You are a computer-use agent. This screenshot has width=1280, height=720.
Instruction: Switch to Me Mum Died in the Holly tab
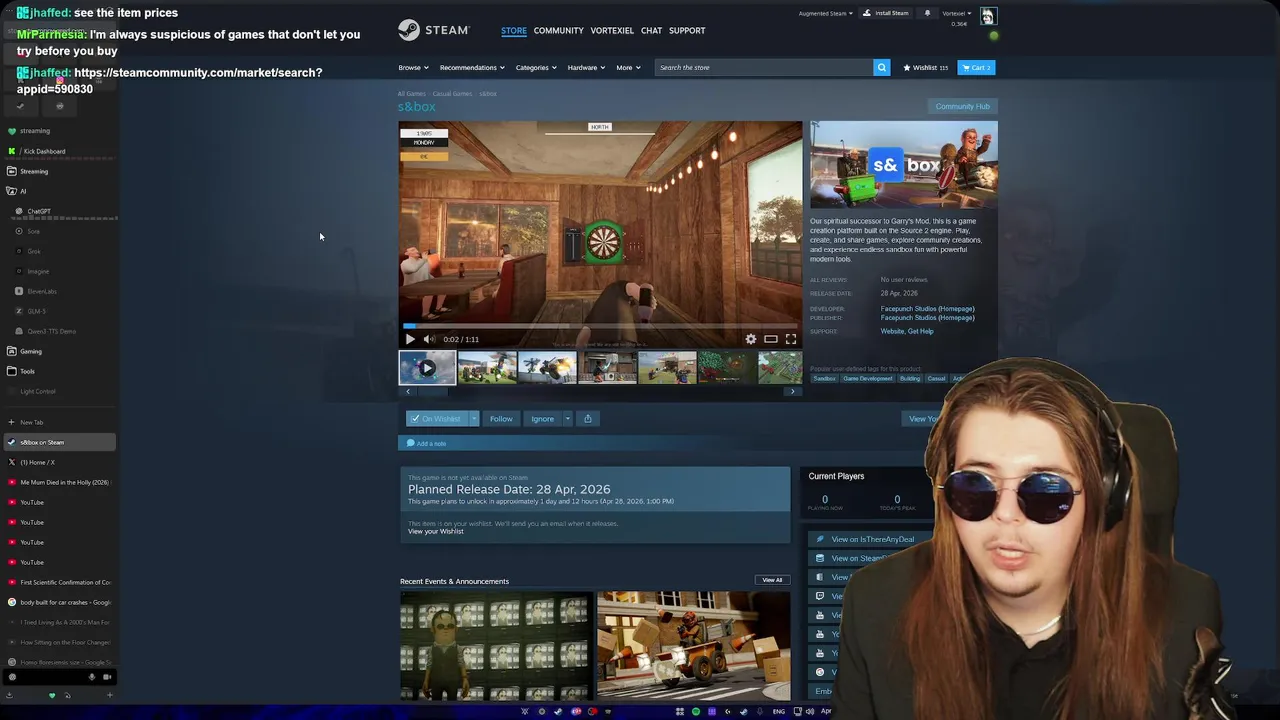point(59,482)
